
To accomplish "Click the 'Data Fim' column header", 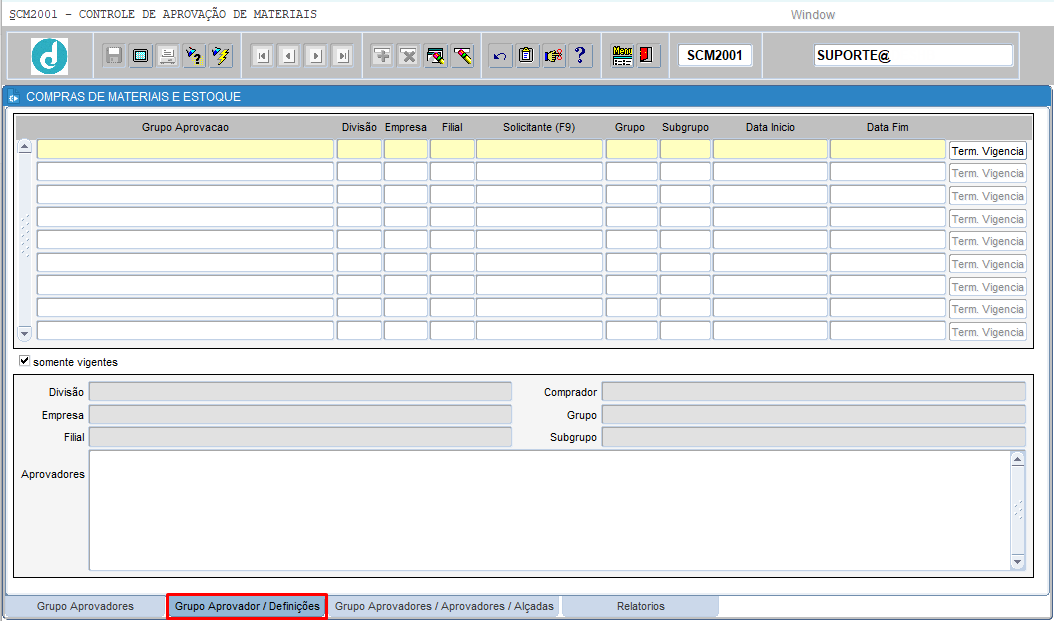I will point(887,127).
